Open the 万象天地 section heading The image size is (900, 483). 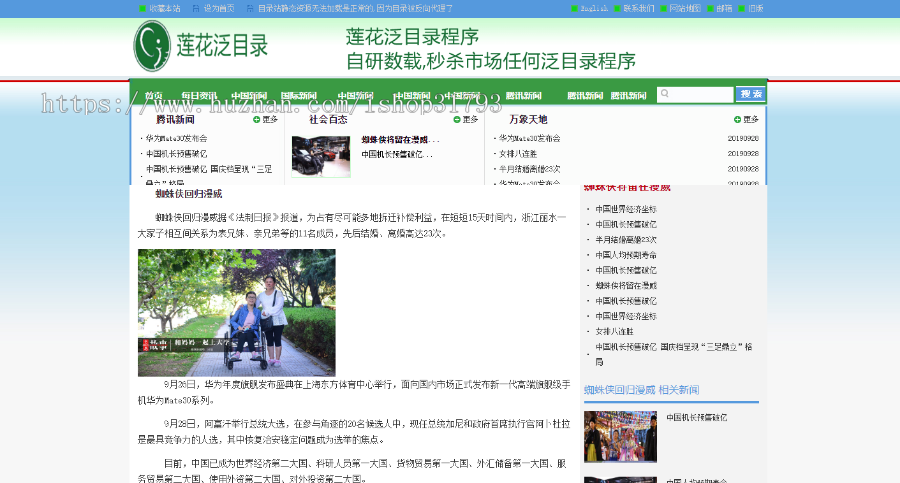pyautogui.click(x=529, y=119)
